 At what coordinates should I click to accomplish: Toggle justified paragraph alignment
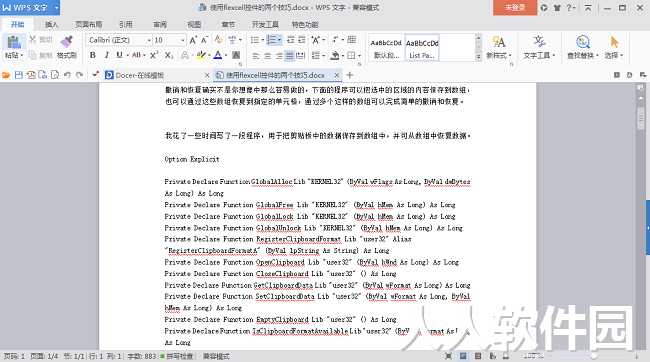click(x=290, y=56)
